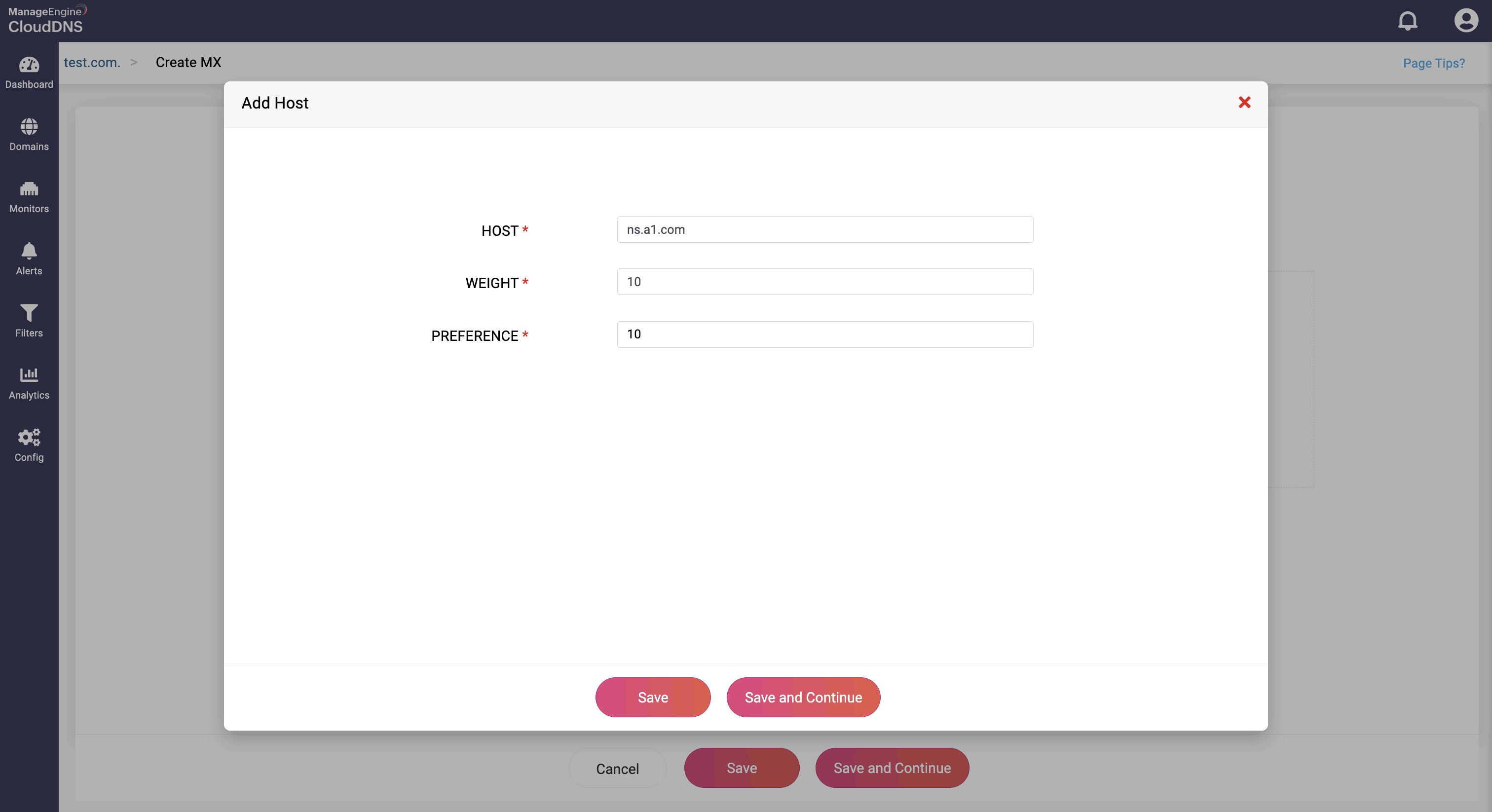1492x812 pixels.
Task: Open the Filters funnel icon
Action: (29, 313)
